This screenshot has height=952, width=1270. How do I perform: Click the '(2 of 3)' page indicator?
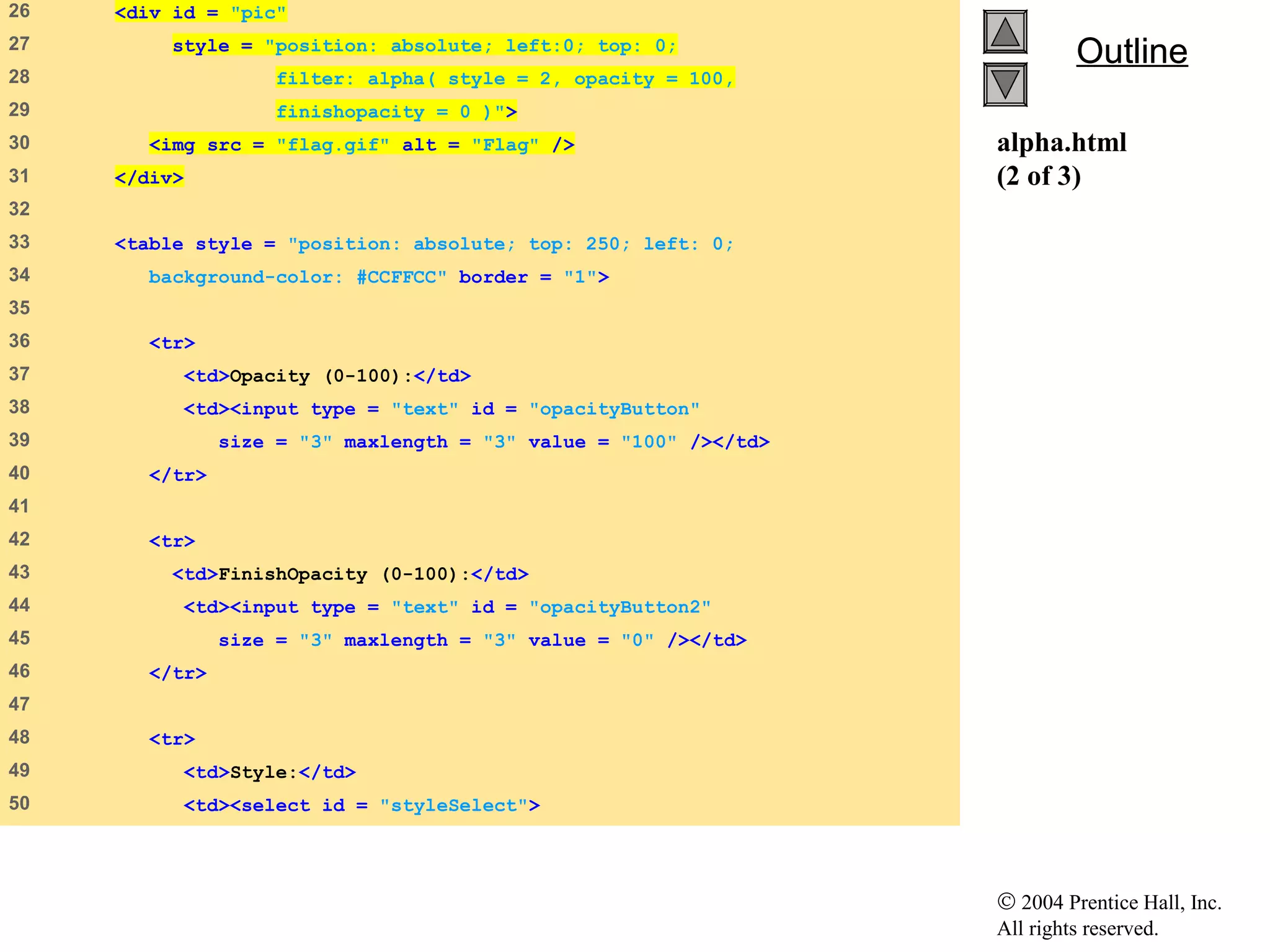point(1038,177)
